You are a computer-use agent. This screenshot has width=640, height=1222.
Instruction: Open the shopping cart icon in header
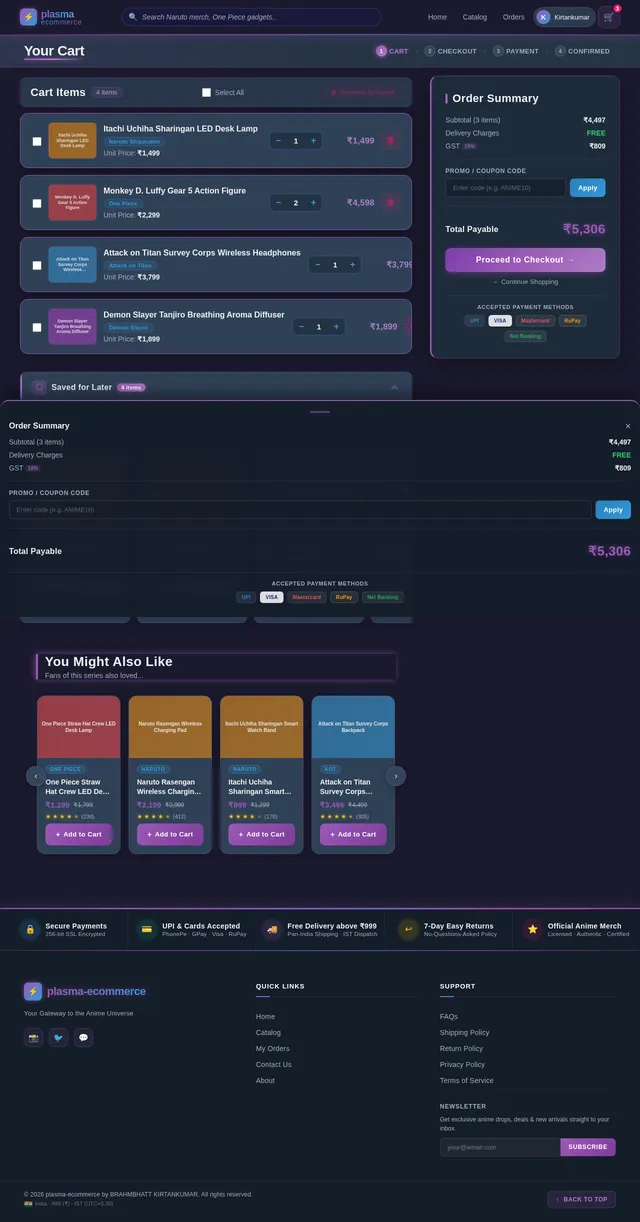point(608,17)
